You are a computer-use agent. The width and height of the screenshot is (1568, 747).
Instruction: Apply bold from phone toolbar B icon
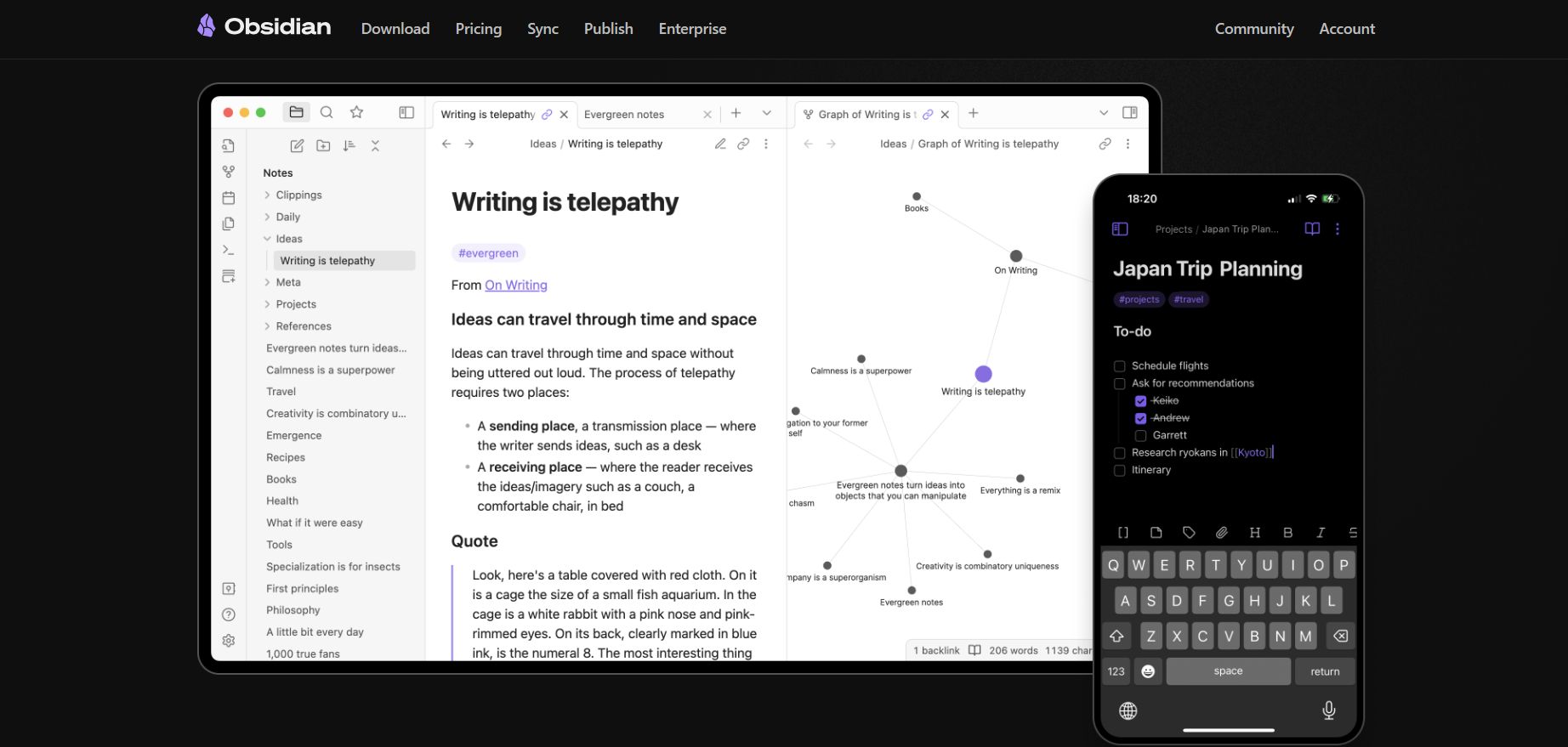pos(1288,533)
